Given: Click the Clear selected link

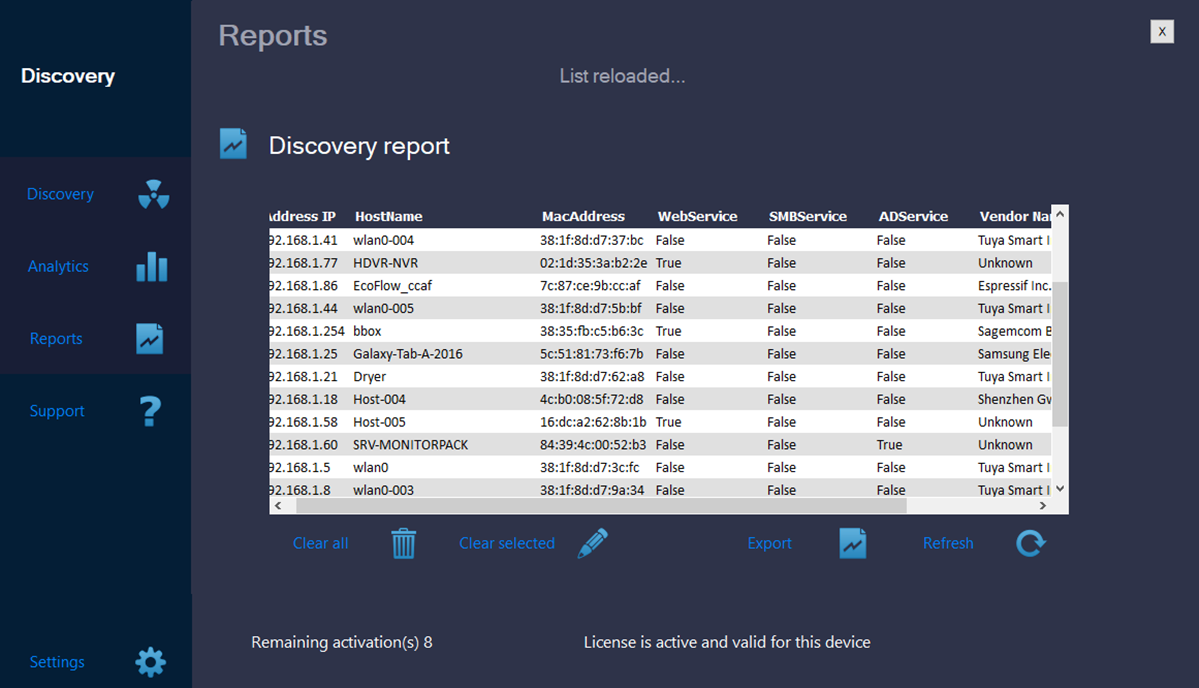Looking at the screenshot, I should [x=507, y=544].
